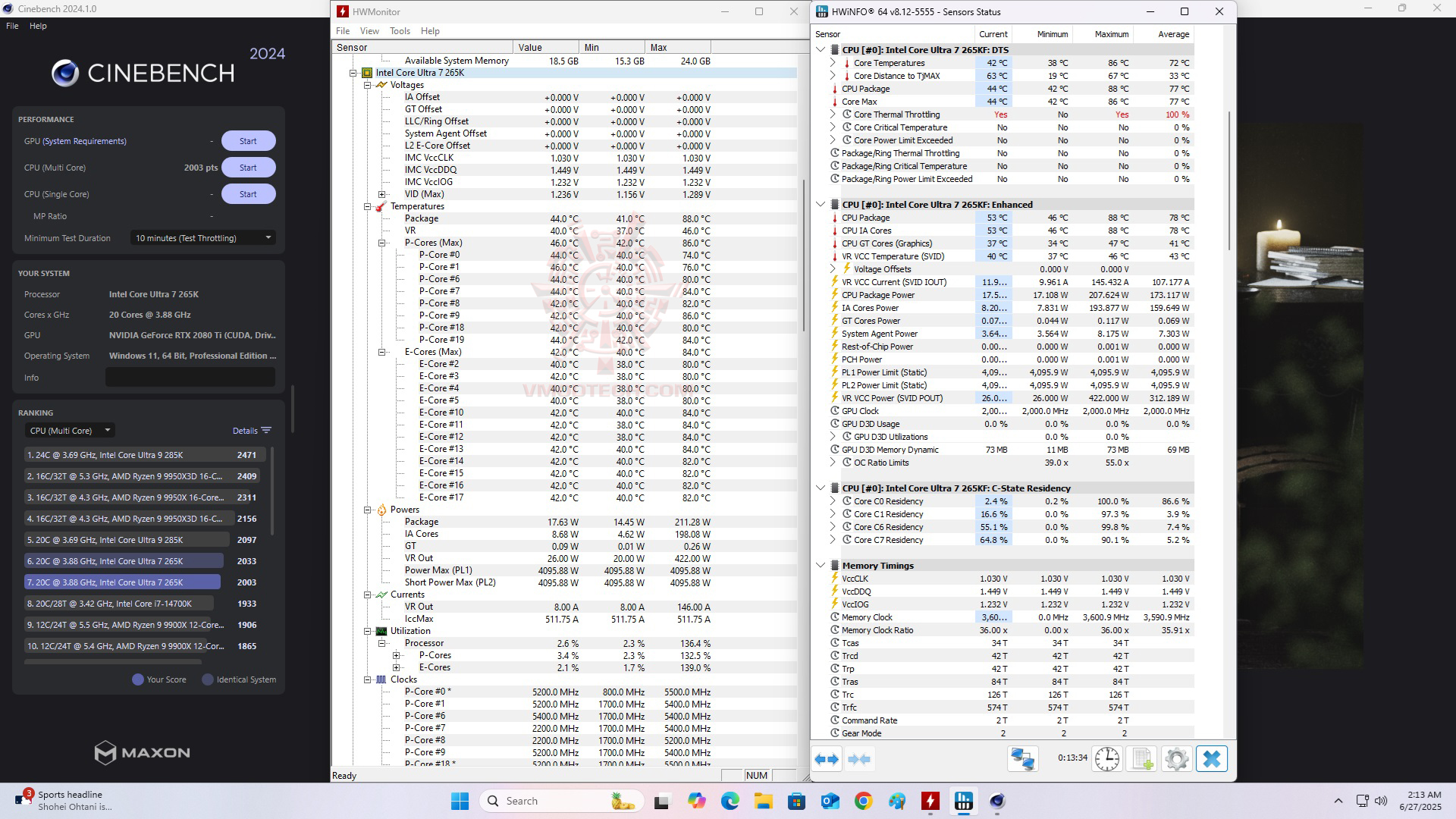The width and height of the screenshot is (1456, 819).
Task: Open HWiNFO remote network monitoring icon
Action: [1022, 759]
